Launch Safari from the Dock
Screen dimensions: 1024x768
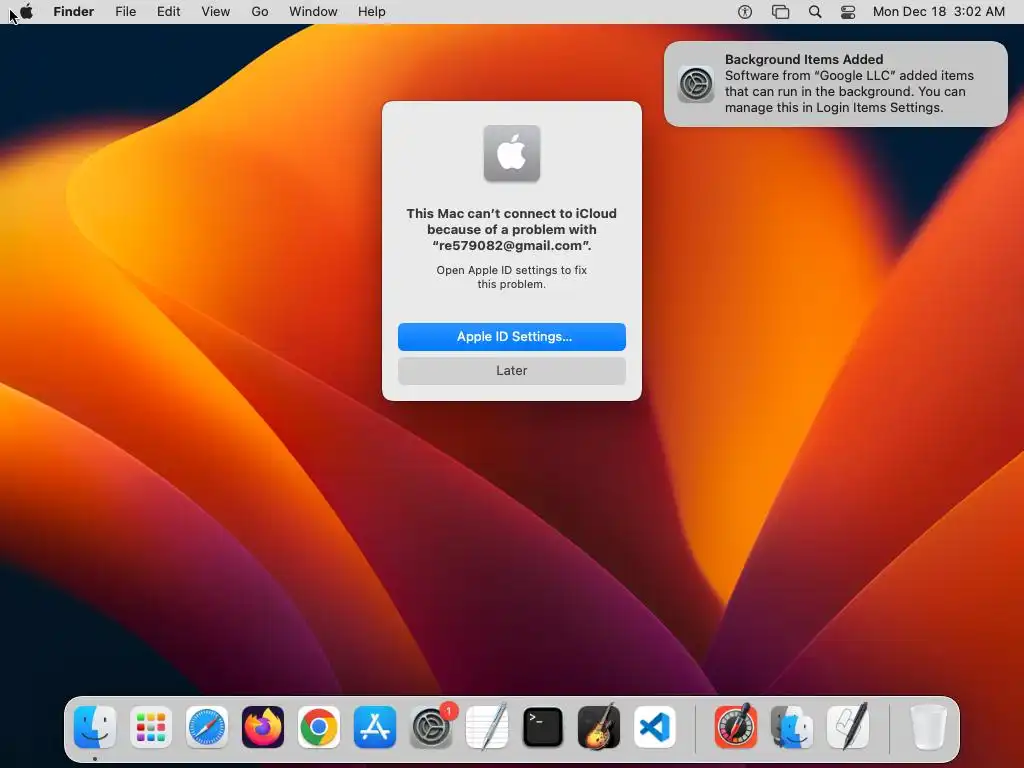point(207,727)
